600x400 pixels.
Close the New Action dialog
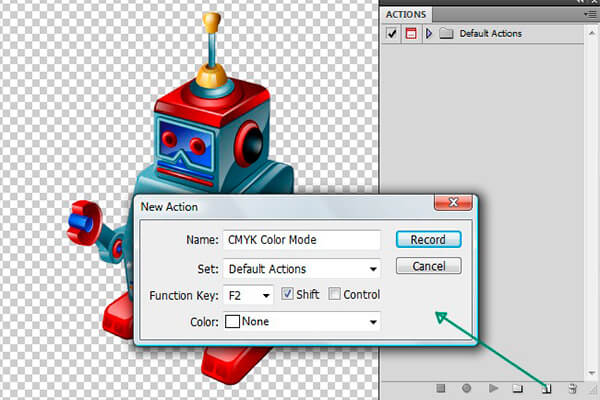(453, 202)
